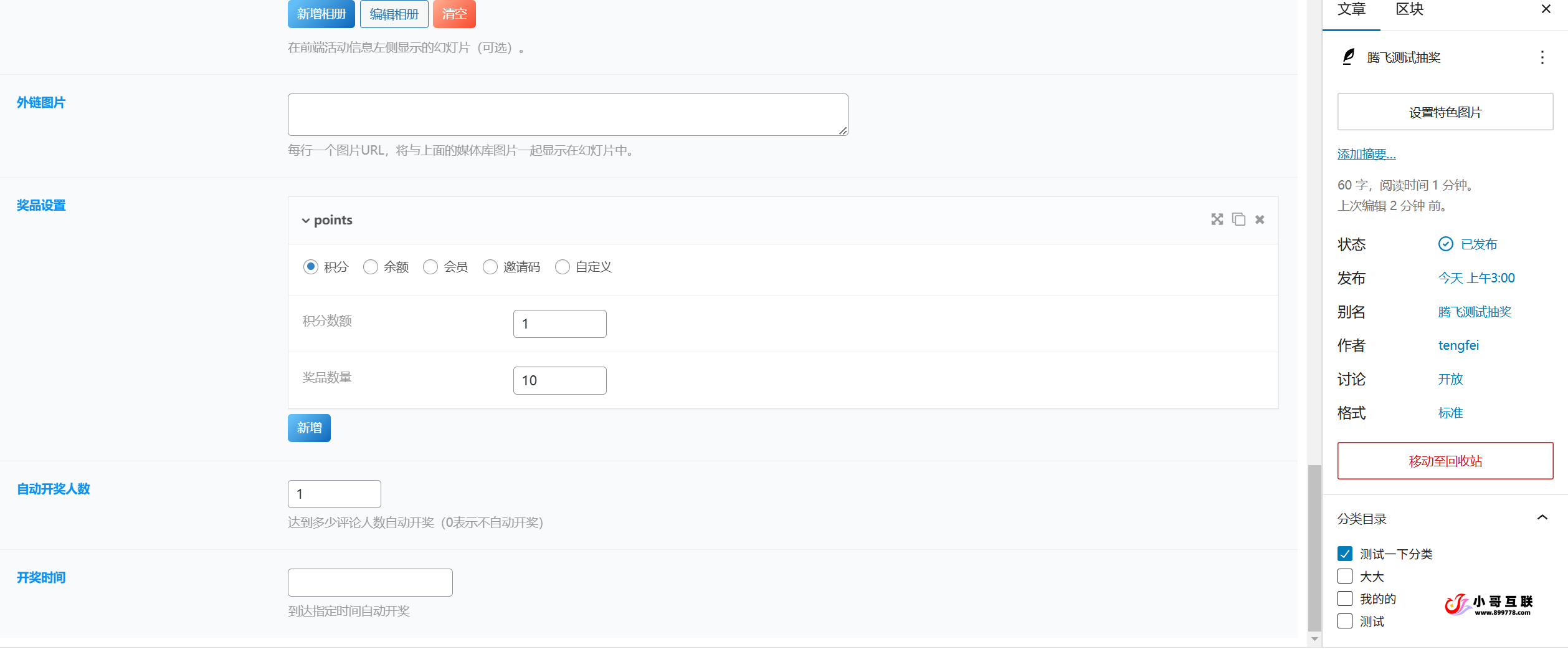The width and height of the screenshot is (1568, 649).
Task: Click the vertical scrollbar thumb
Action: [1314, 549]
